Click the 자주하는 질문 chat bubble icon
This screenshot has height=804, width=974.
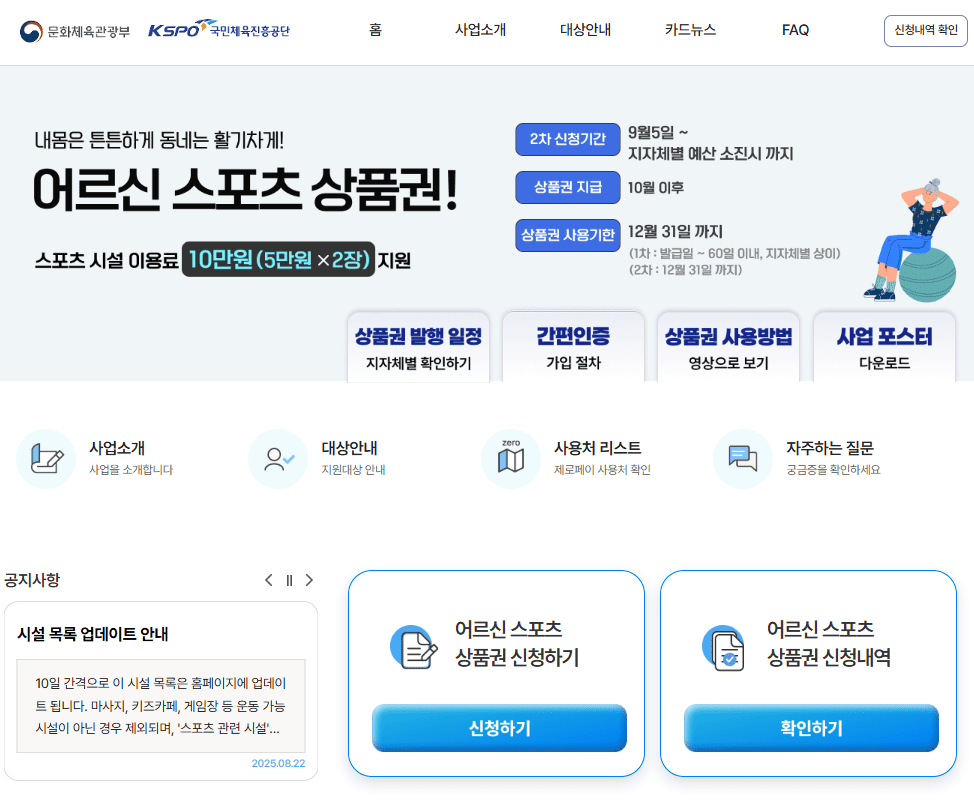744,458
